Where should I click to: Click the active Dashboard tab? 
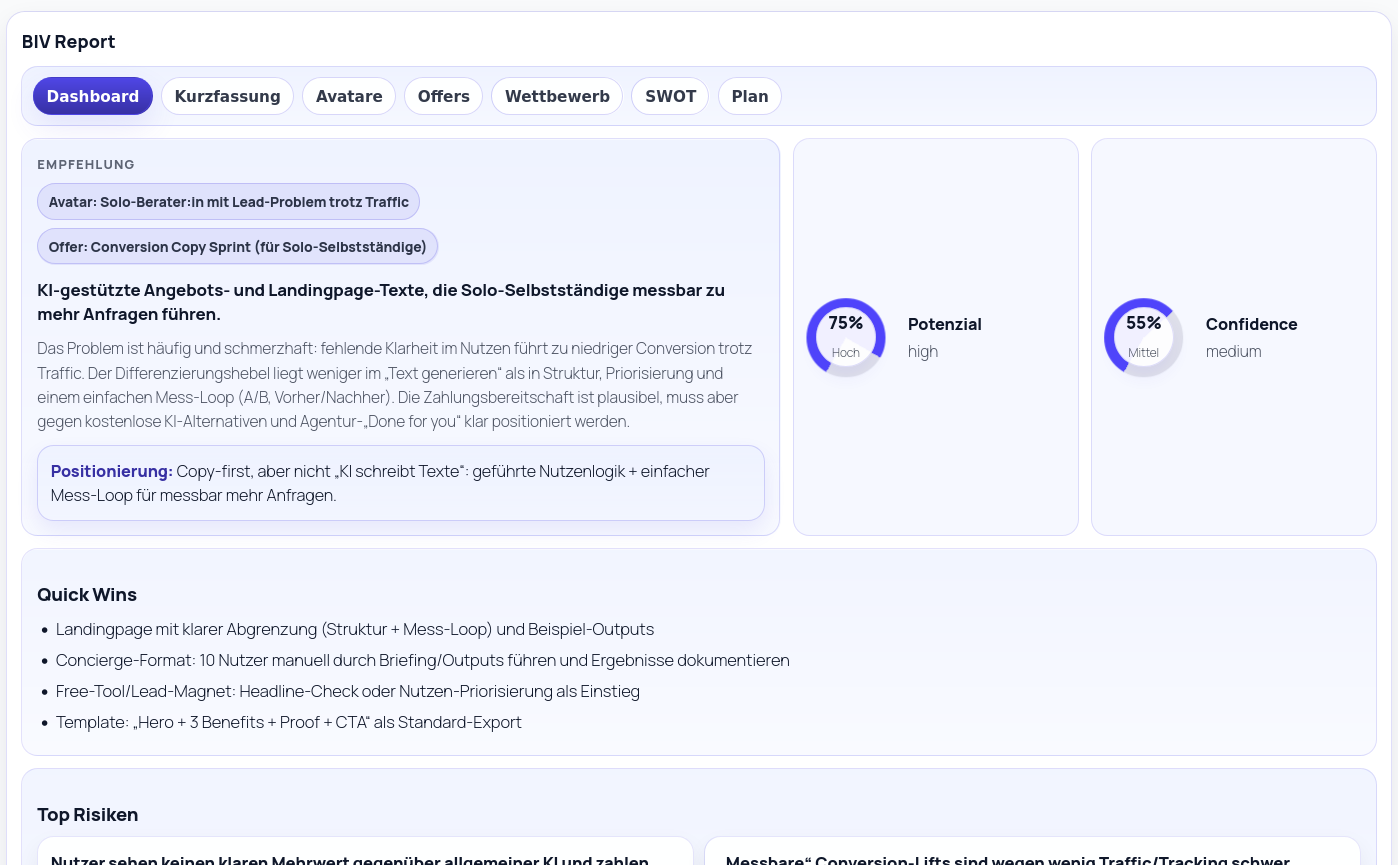pos(93,96)
